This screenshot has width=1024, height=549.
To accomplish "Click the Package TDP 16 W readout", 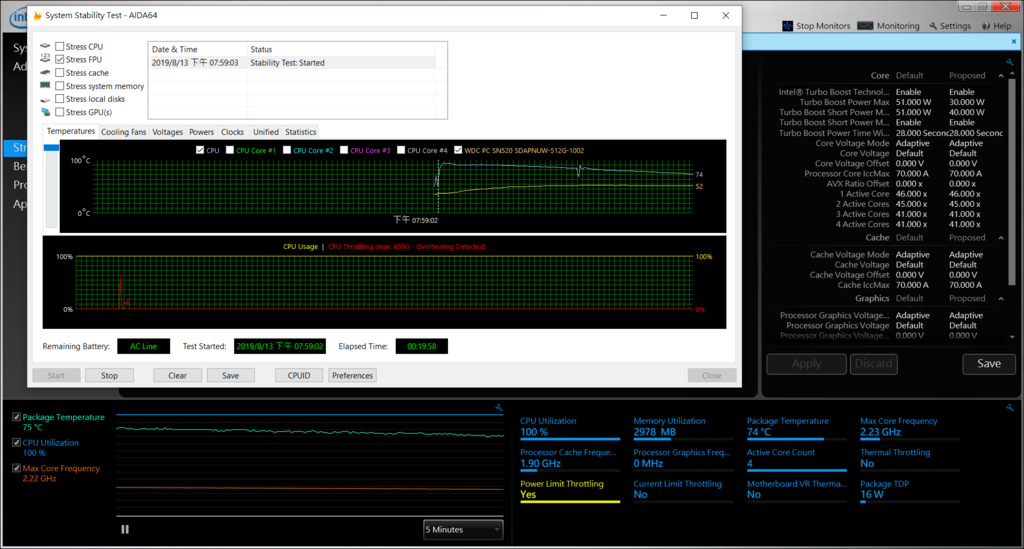I will coord(910,490).
